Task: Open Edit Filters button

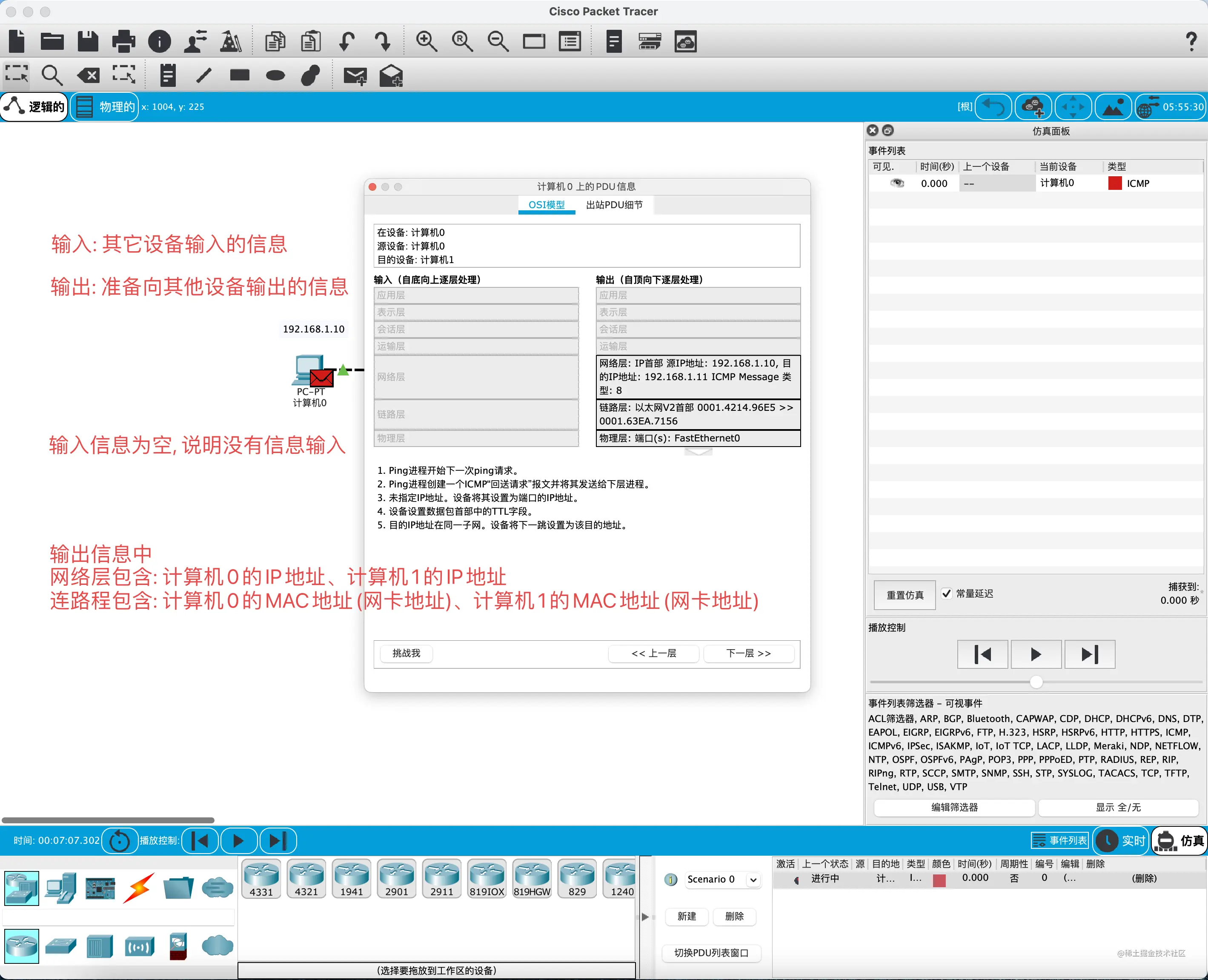Action: pos(954,807)
